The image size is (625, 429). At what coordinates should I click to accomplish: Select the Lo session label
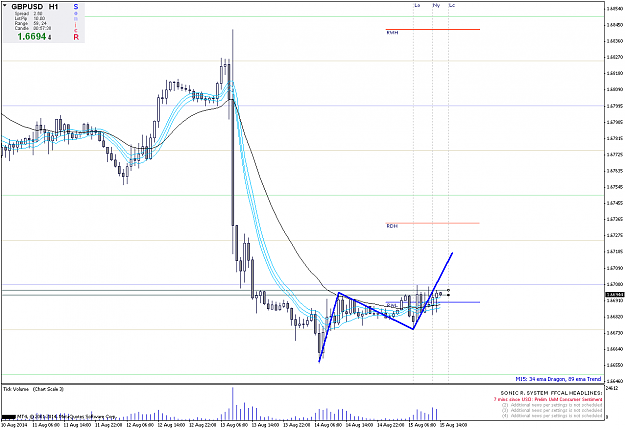pyautogui.click(x=417, y=5)
